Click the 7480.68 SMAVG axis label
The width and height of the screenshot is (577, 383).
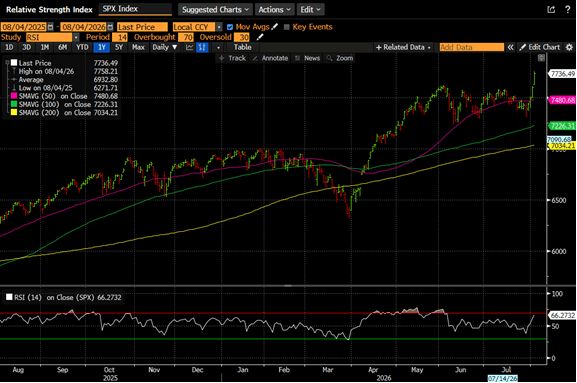[562, 100]
